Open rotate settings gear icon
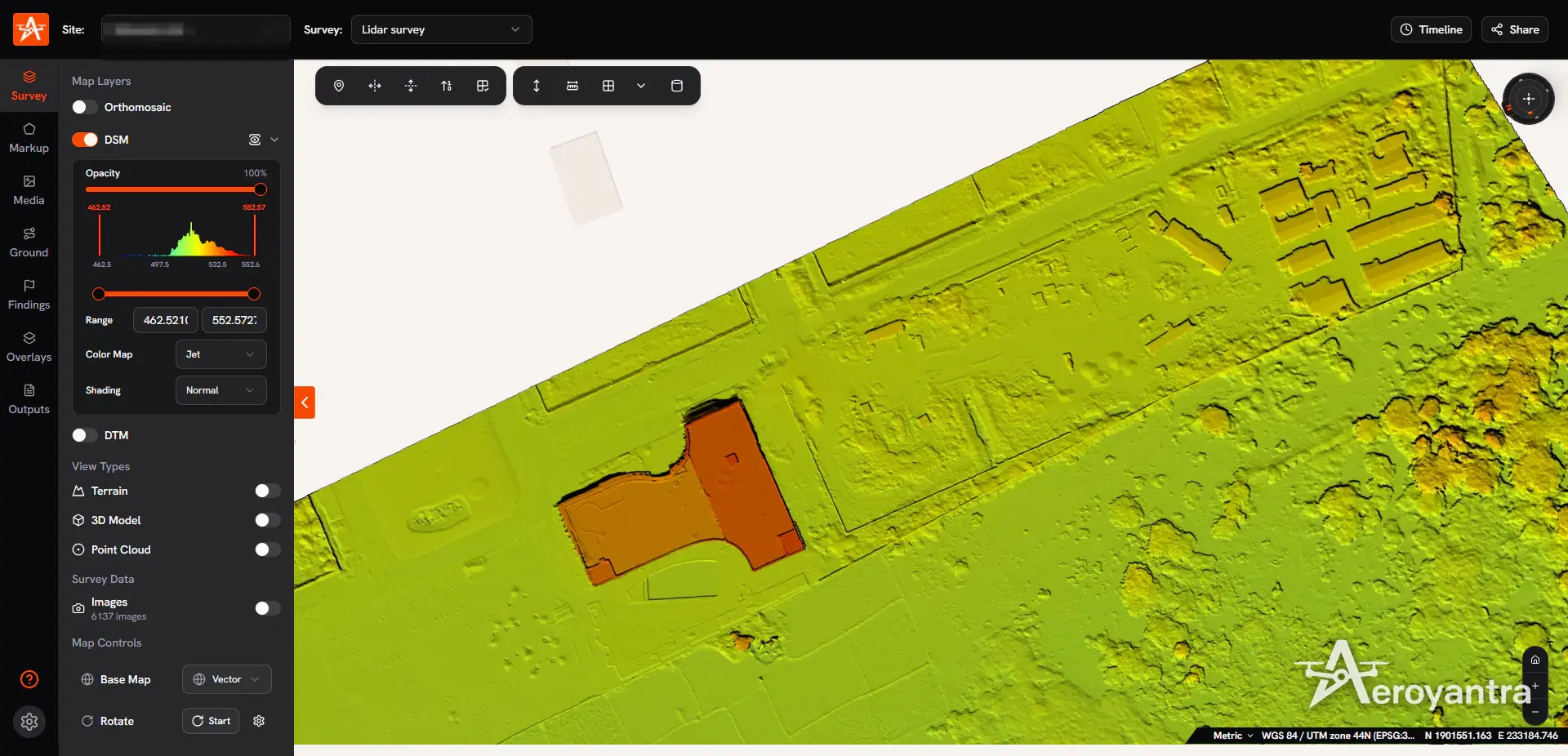 [x=259, y=721]
